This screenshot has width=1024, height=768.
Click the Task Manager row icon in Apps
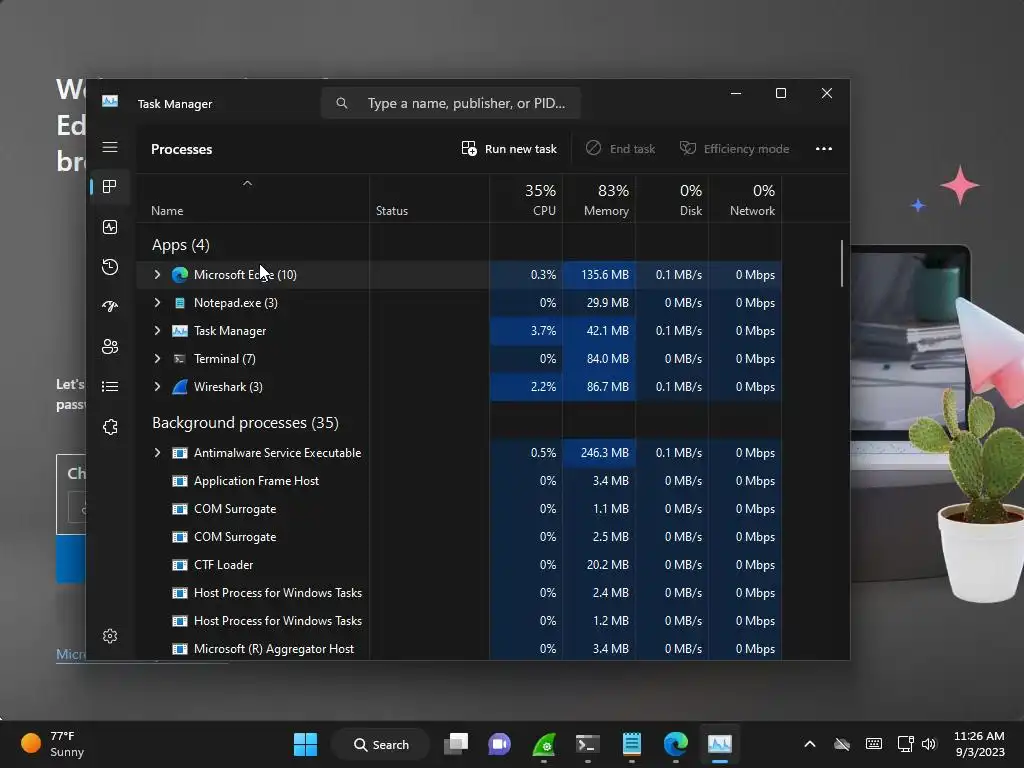click(180, 331)
